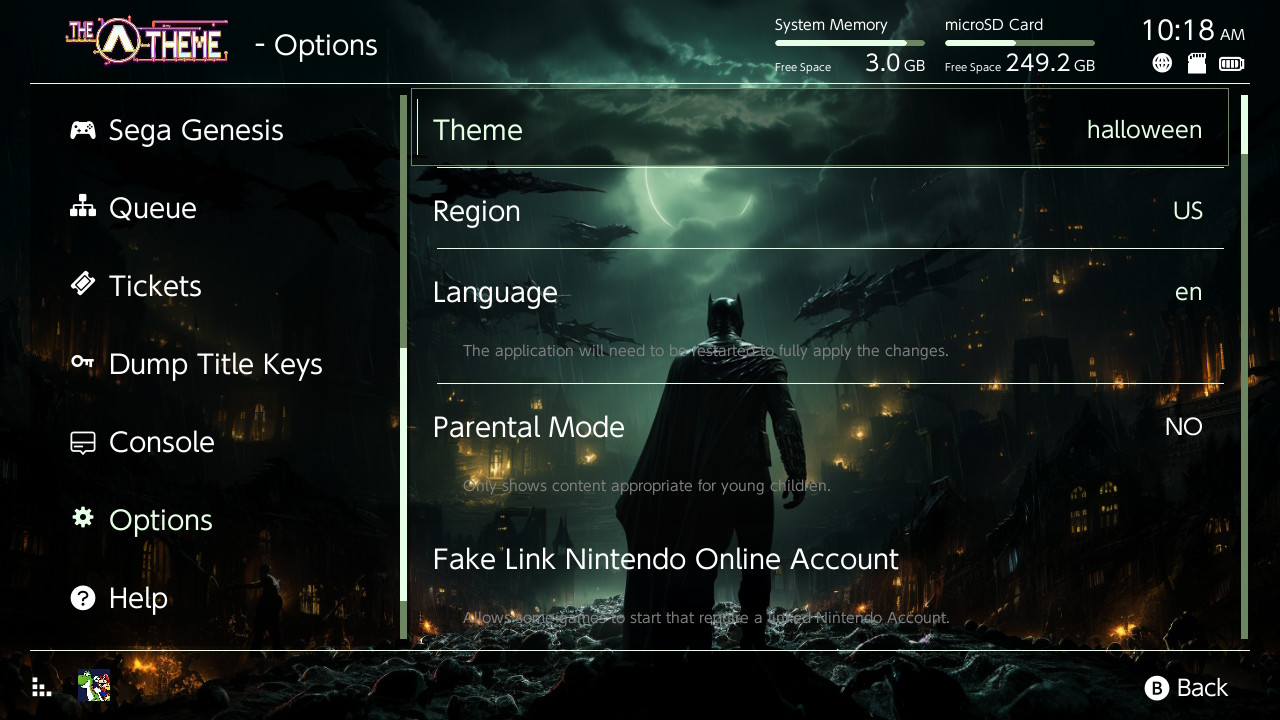The image size is (1280, 720).
Task: Click the microSD Card usage bar
Action: click(1020, 43)
